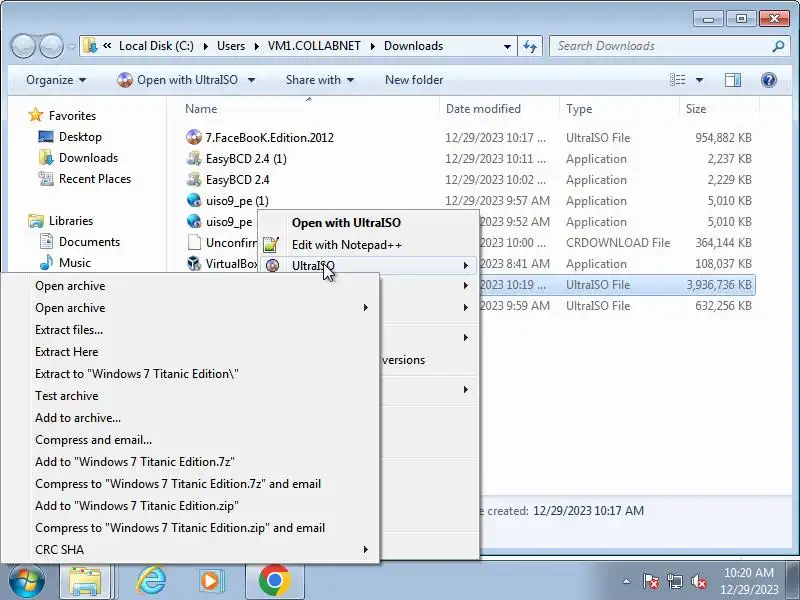Image resolution: width=800 pixels, height=600 pixels.
Task: Click the UltraISO disc icon in context menu
Action: [272, 266]
